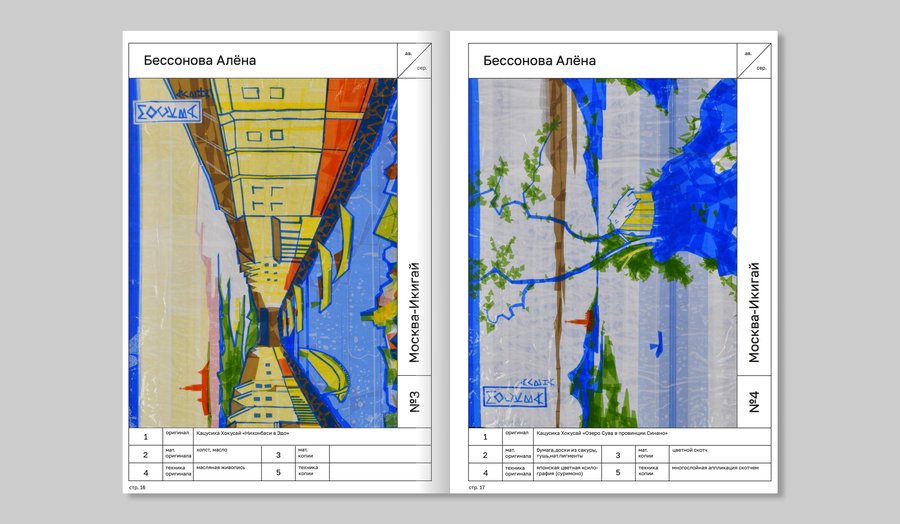
Task: Click the rotated 'Москва-Икигай' label on the left page
Action: [414, 313]
